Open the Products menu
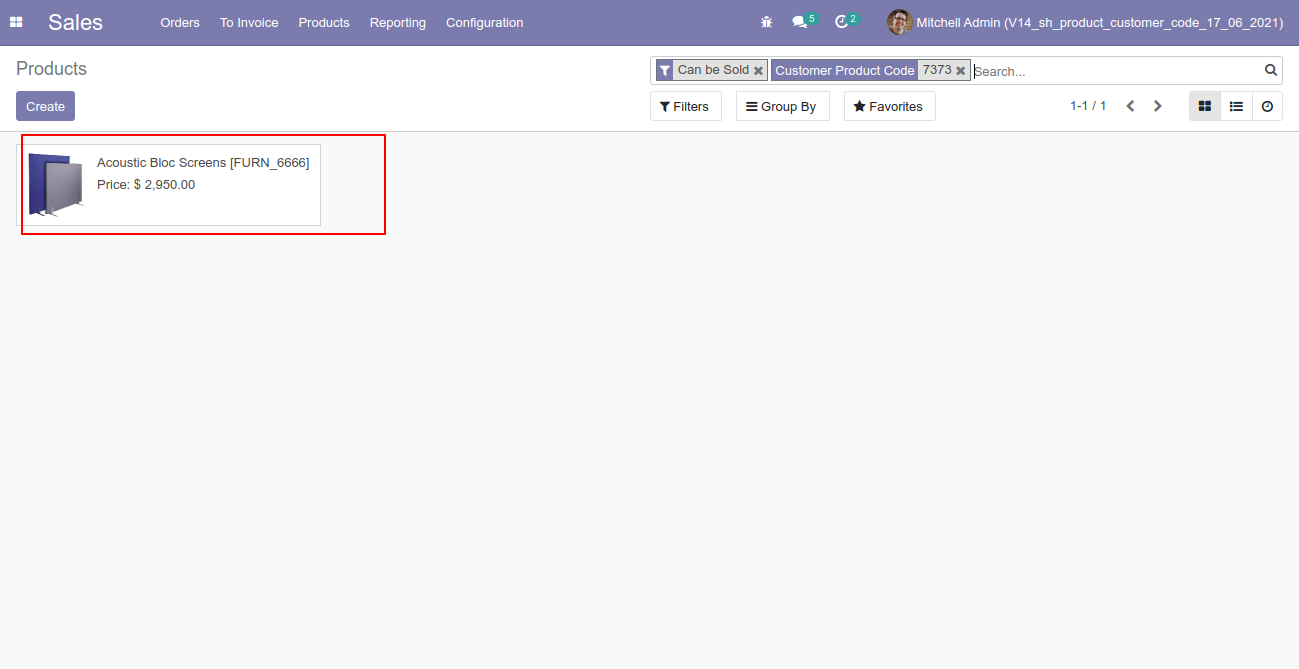The image size is (1299, 669). 324,22
